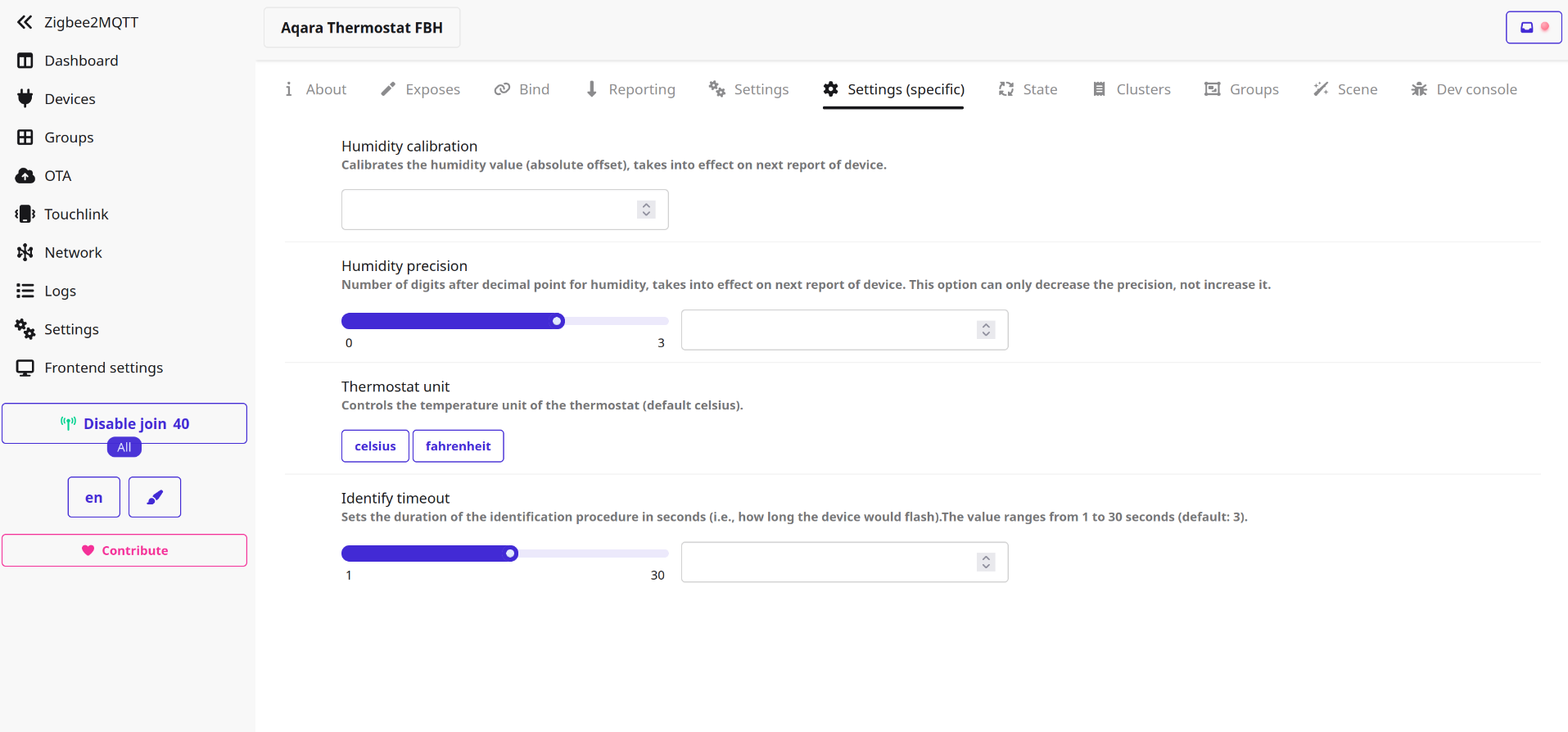Collapse the sidebar with the double-chevron icon

point(25,22)
